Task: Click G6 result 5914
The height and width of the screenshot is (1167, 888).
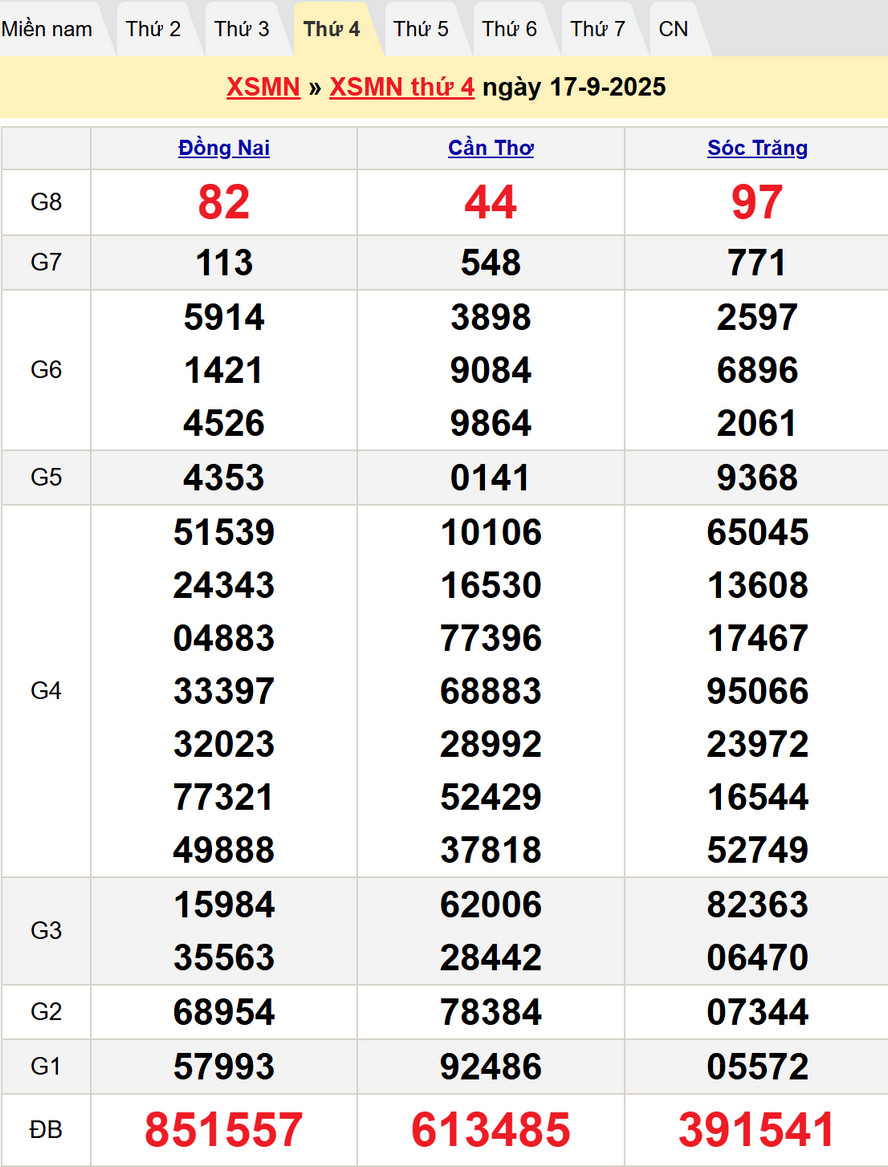Action: [x=224, y=317]
